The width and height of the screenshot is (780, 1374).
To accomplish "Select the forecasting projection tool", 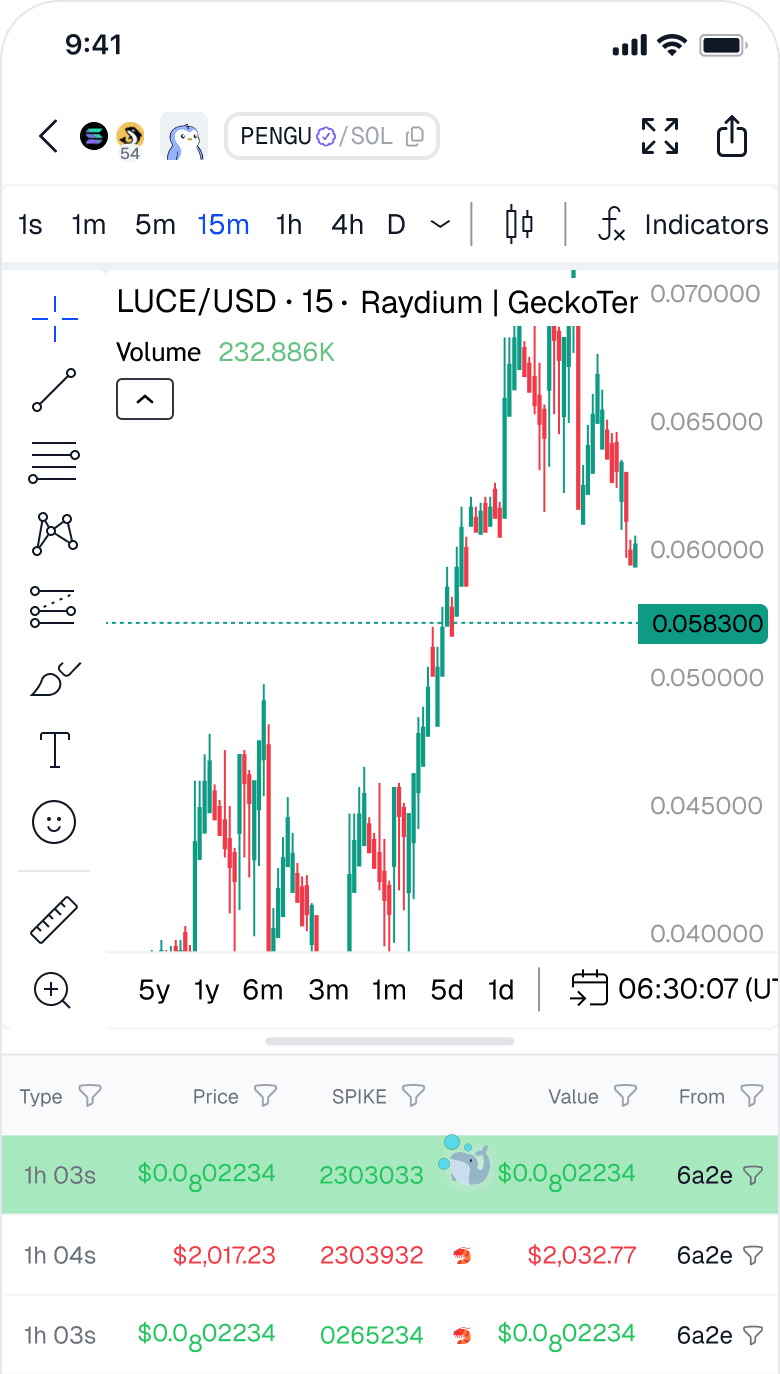I will click(x=54, y=606).
